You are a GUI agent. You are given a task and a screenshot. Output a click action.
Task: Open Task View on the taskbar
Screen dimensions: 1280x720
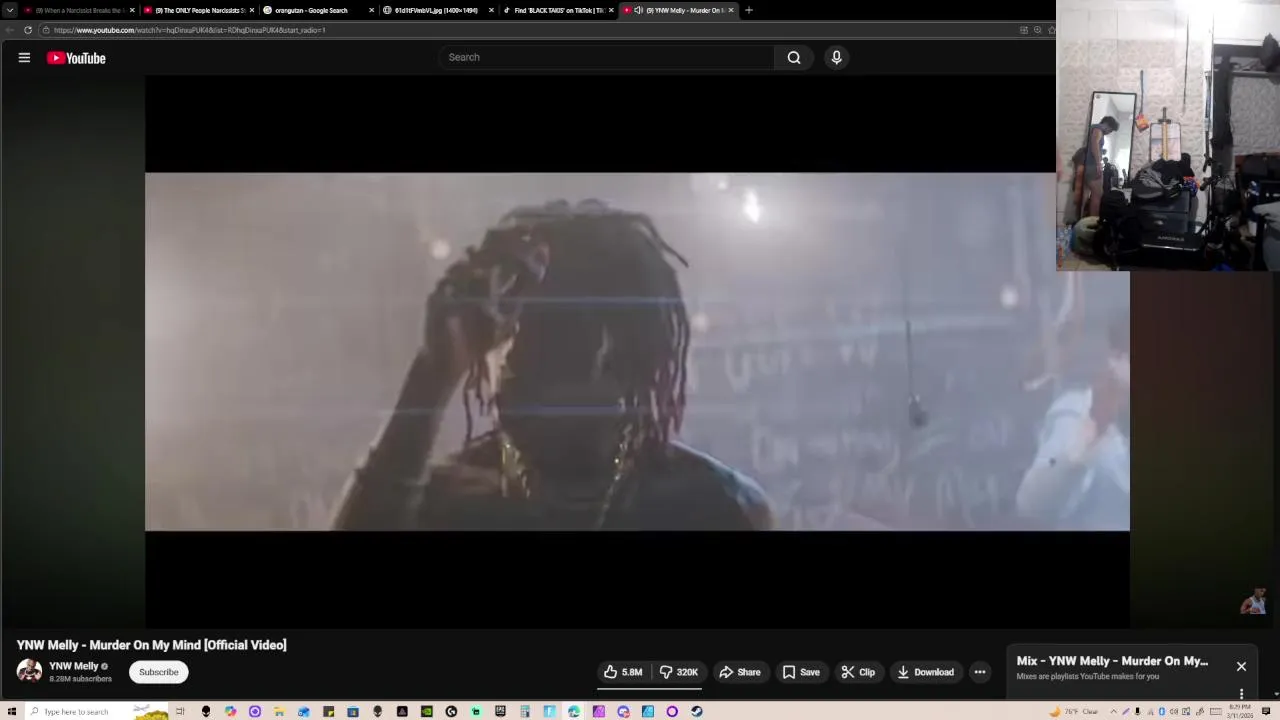[180, 712]
